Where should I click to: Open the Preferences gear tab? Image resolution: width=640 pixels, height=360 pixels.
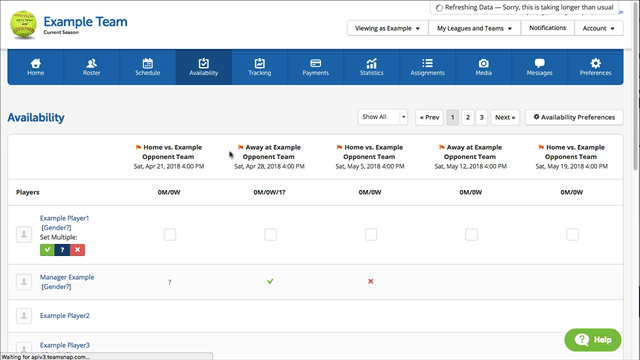[596, 67]
